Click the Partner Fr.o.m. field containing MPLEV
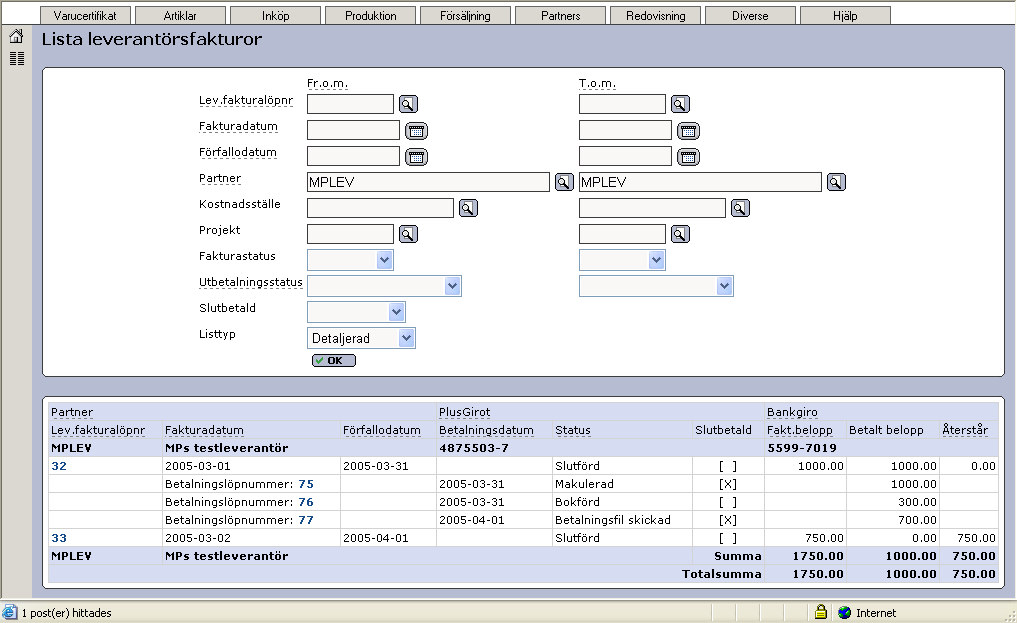 (428, 182)
